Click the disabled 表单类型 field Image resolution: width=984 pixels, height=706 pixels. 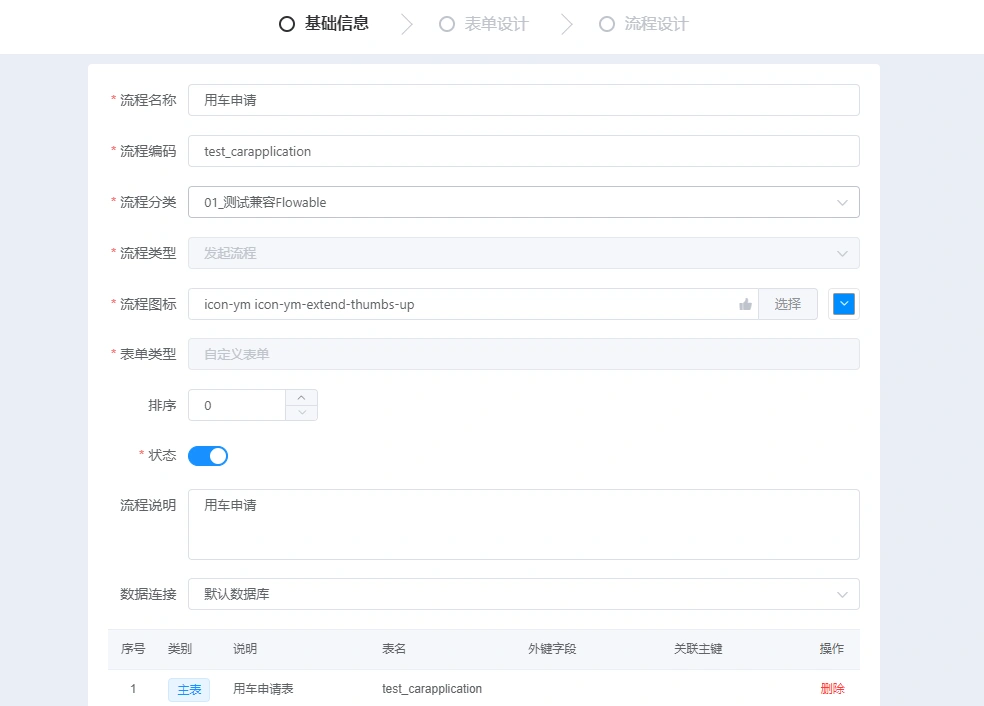[523, 354]
